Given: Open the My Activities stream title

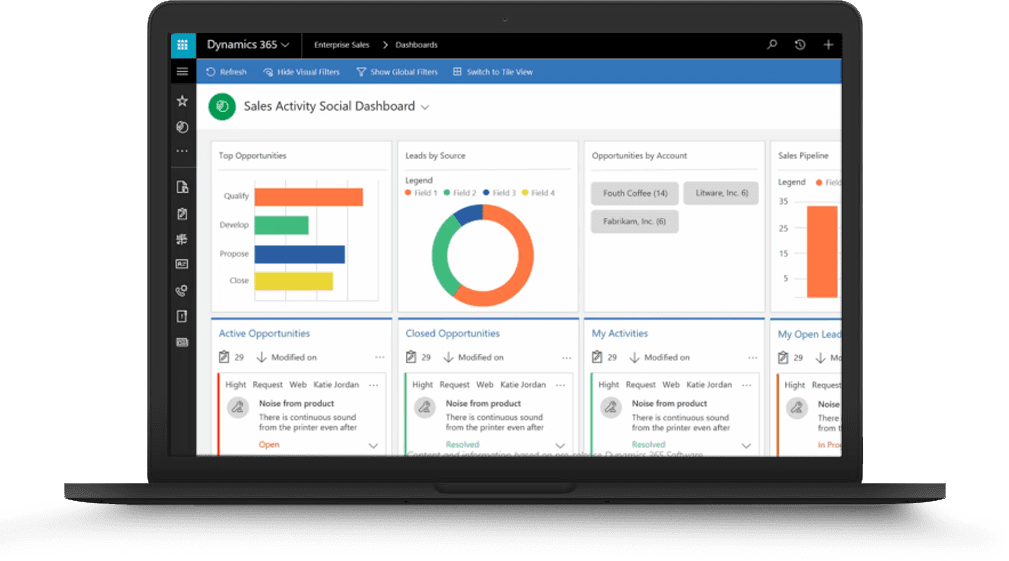Looking at the screenshot, I should (620, 333).
